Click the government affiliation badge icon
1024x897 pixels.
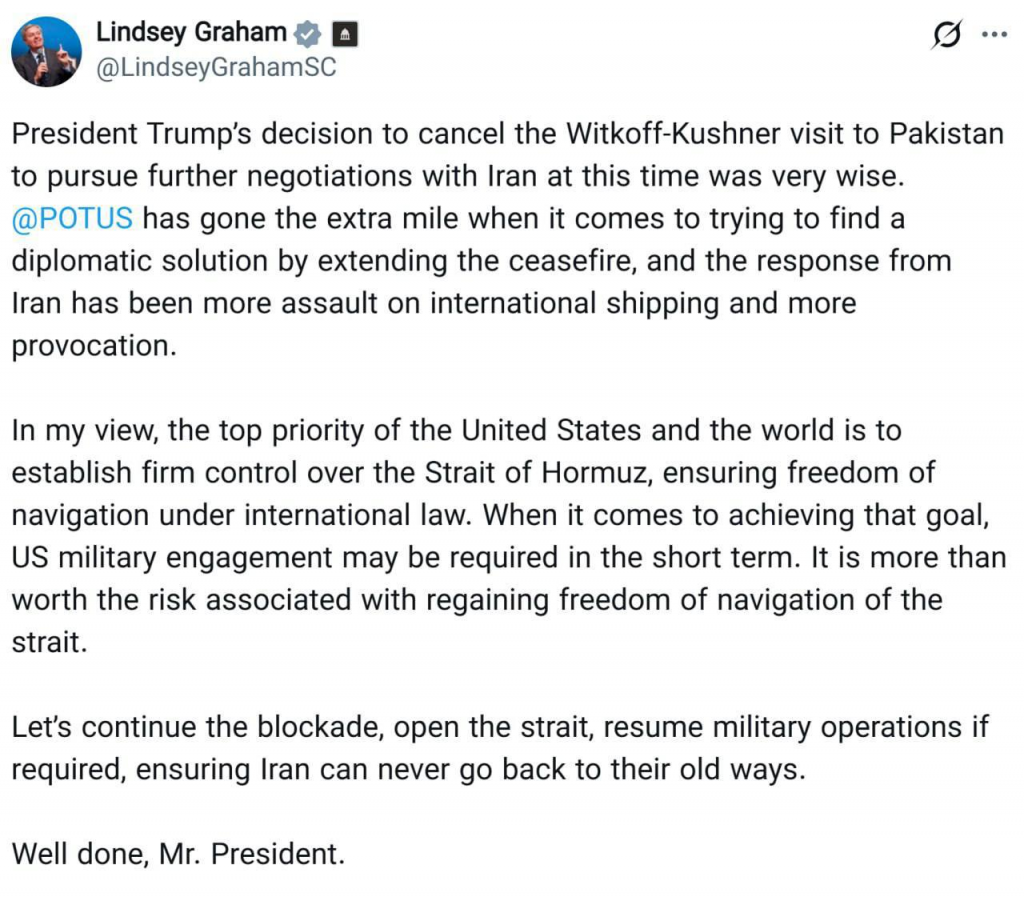343,34
